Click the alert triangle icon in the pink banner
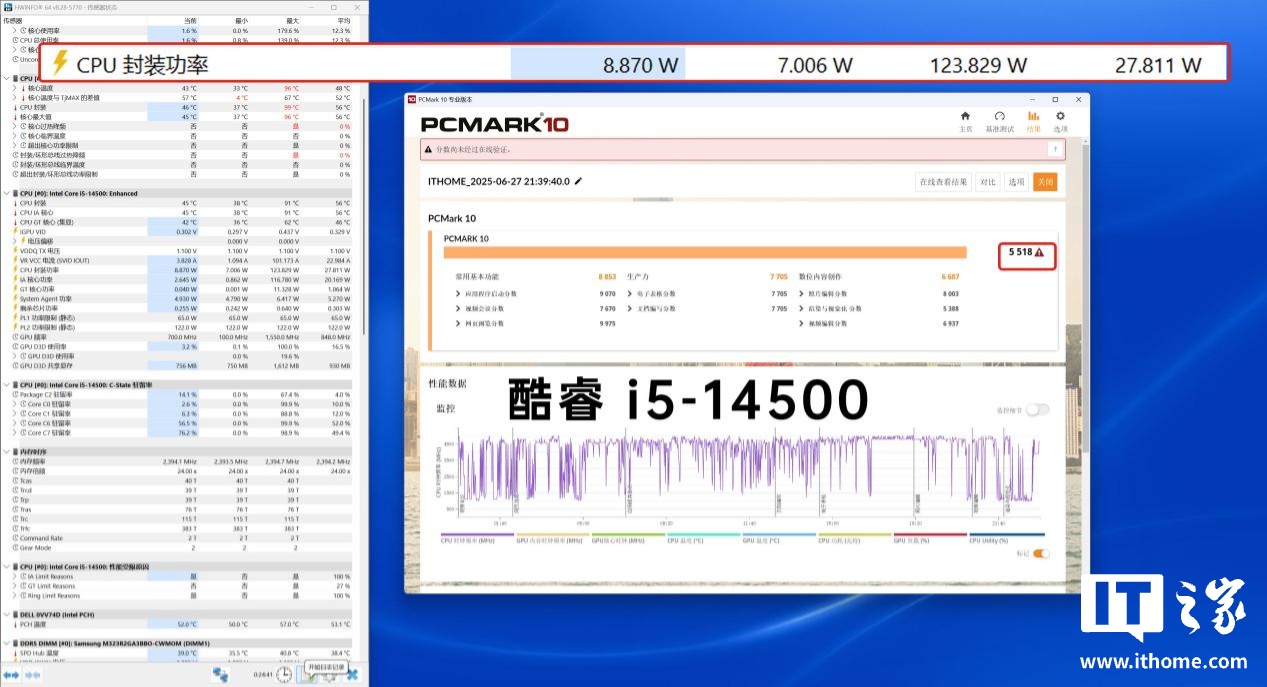 pyautogui.click(x=430, y=149)
